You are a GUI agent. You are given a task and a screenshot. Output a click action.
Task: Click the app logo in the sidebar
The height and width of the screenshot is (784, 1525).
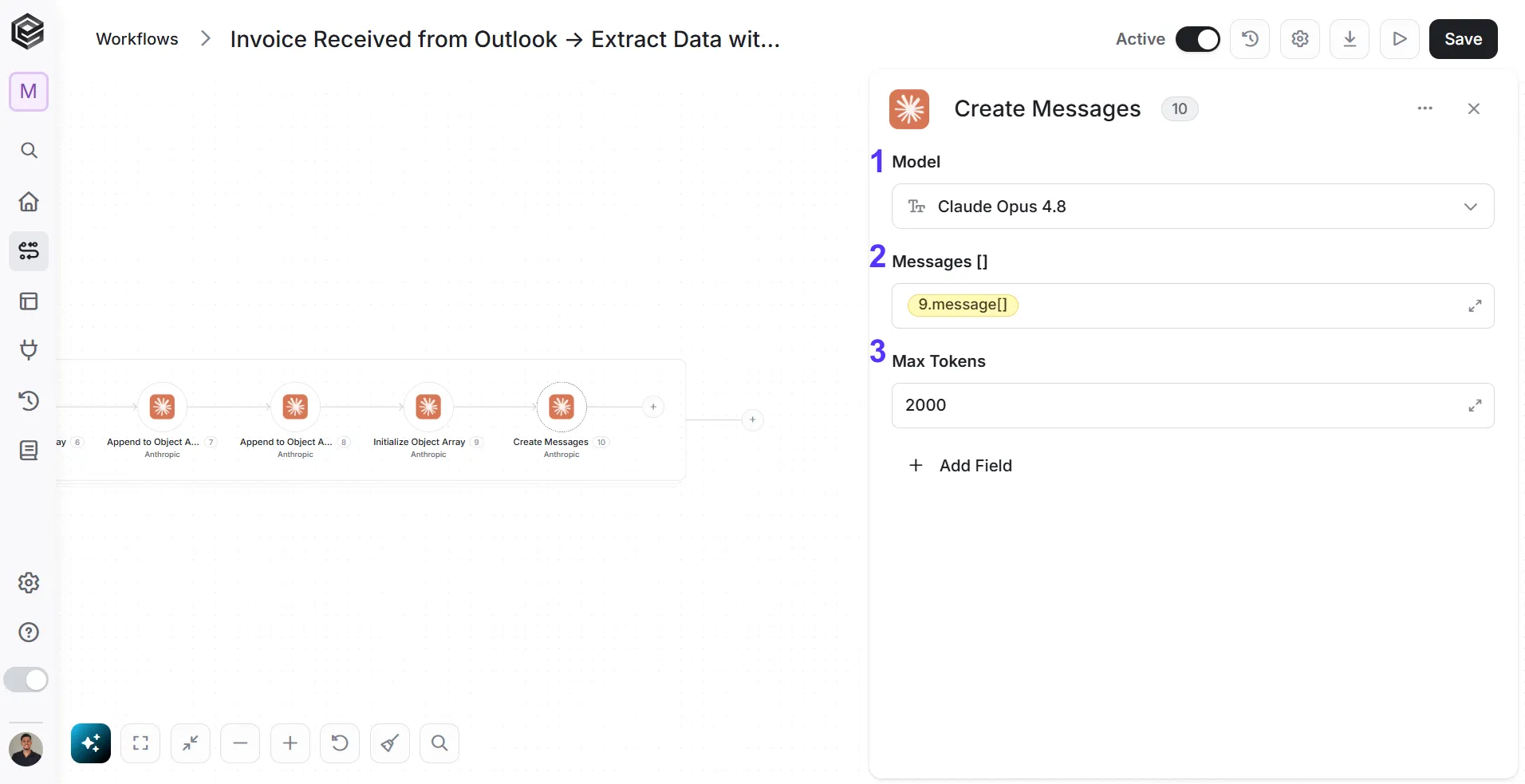(x=28, y=32)
